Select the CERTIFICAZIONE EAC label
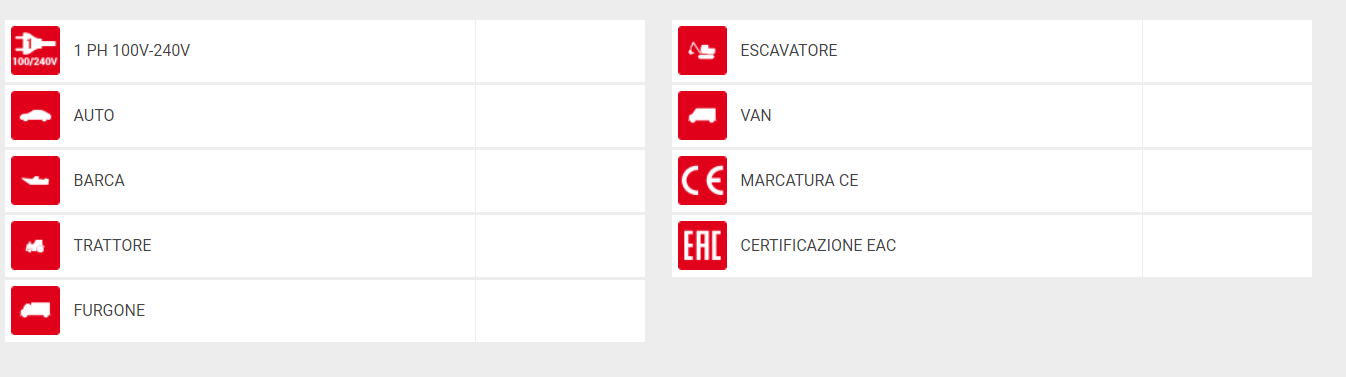The height and width of the screenshot is (377, 1346). (x=818, y=245)
